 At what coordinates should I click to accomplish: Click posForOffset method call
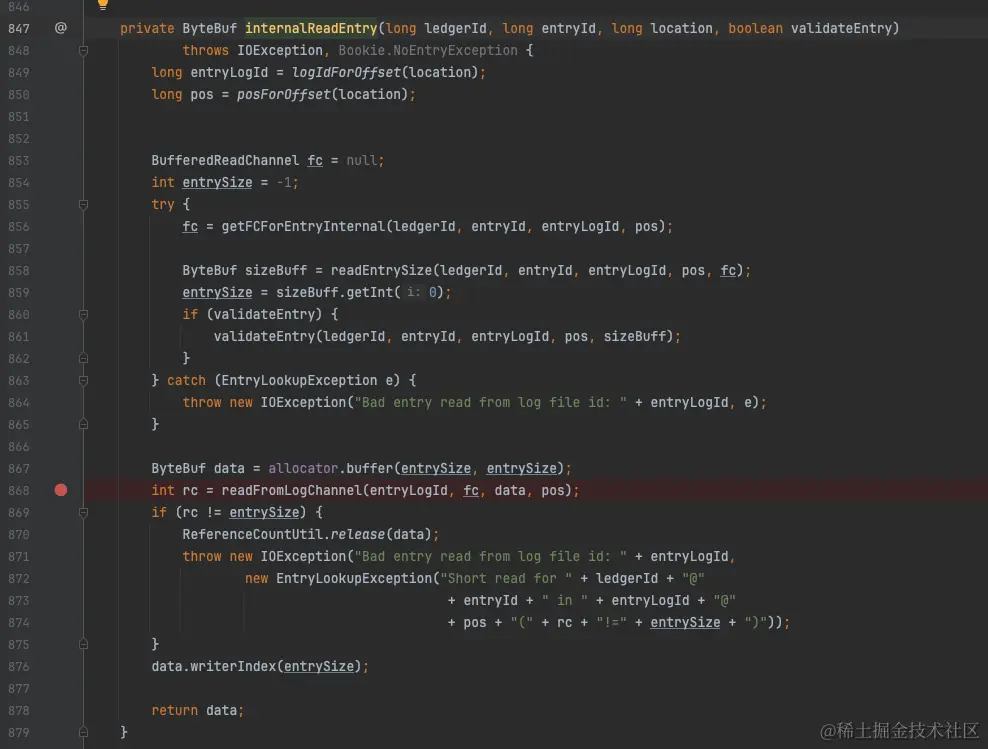tap(284, 94)
